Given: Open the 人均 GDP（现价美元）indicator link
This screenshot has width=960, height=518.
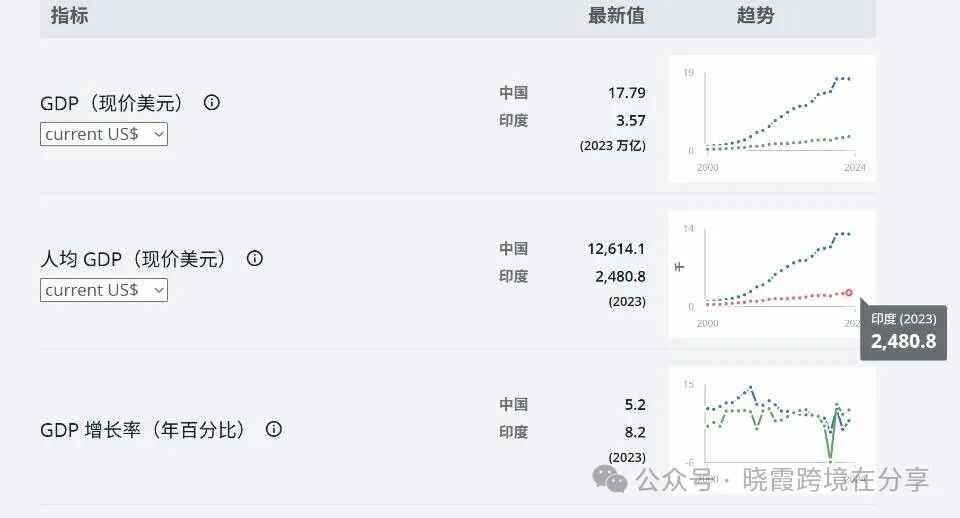Looking at the screenshot, I should 134,259.
